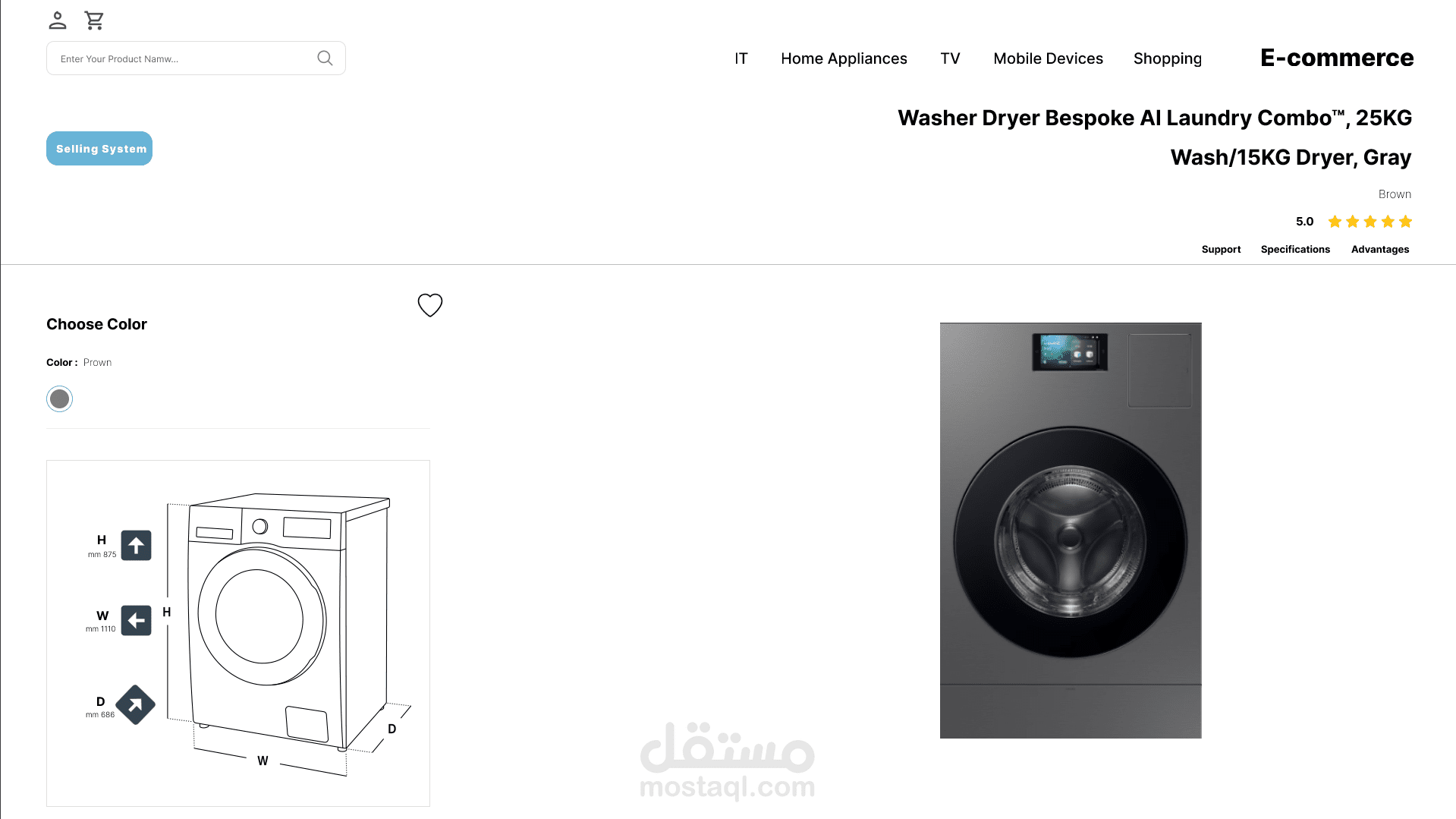This screenshot has height=819, width=1456.
Task: Click the 'Prown' color value text
Action: tap(97, 363)
